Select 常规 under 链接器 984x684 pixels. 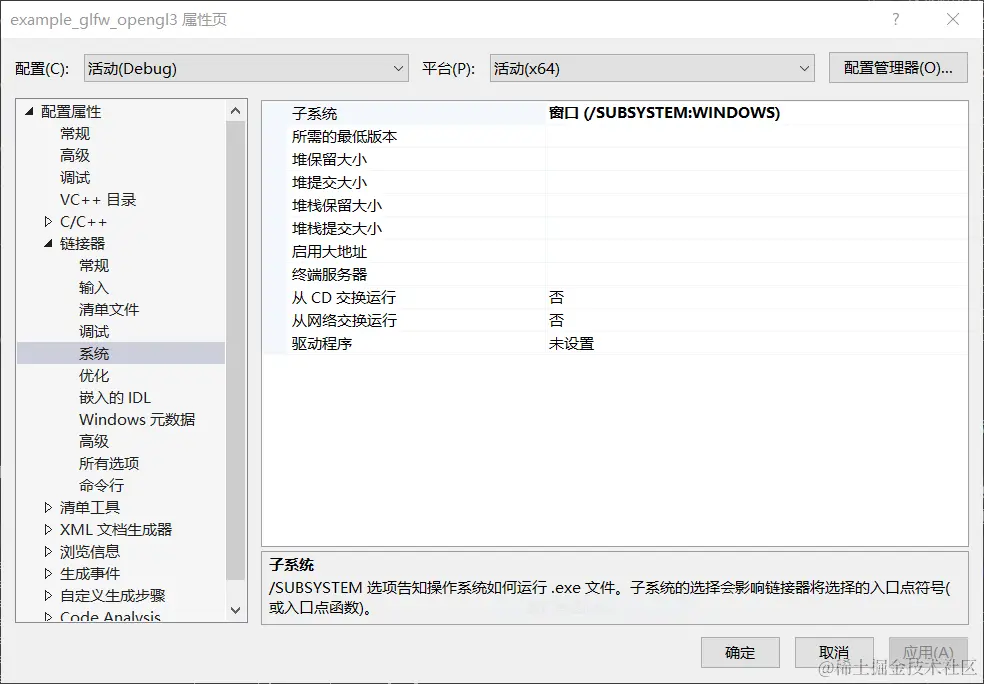tap(94, 265)
